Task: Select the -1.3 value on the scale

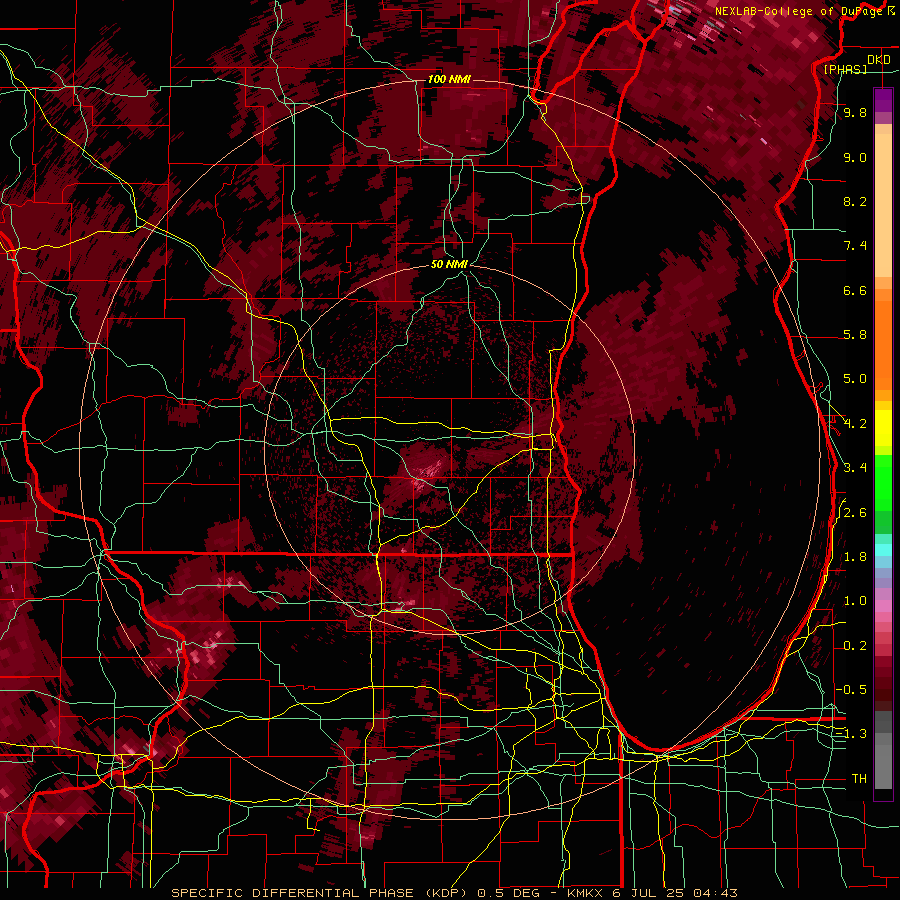Action: 851,734
